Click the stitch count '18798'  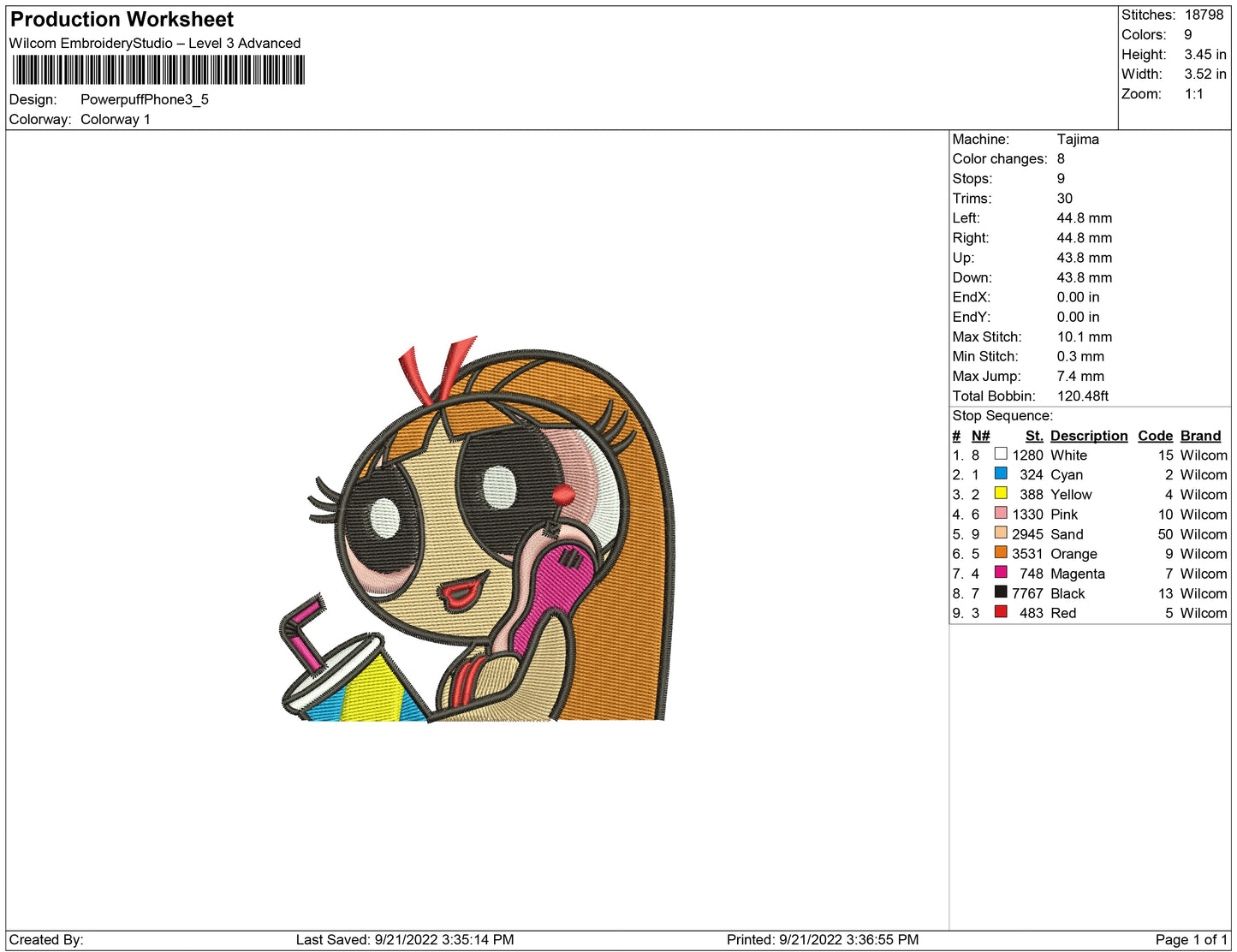point(1204,15)
